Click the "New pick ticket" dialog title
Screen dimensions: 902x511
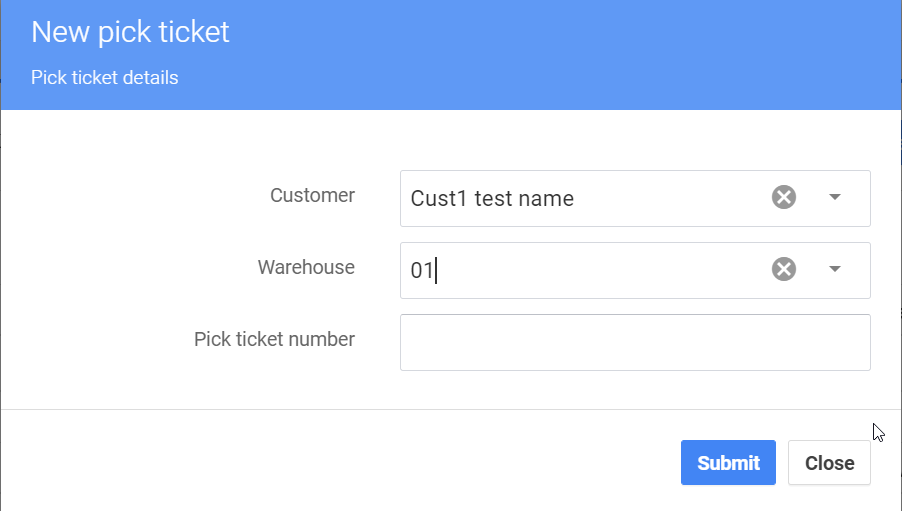click(130, 32)
